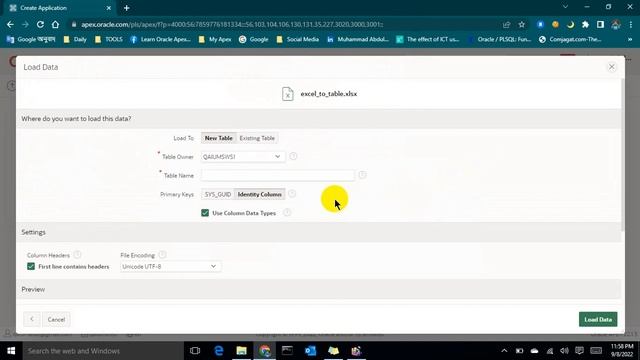Viewport: 640px width, 360px height.
Task: Select the Create Application browser tab
Action: click(x=60, y=8)
